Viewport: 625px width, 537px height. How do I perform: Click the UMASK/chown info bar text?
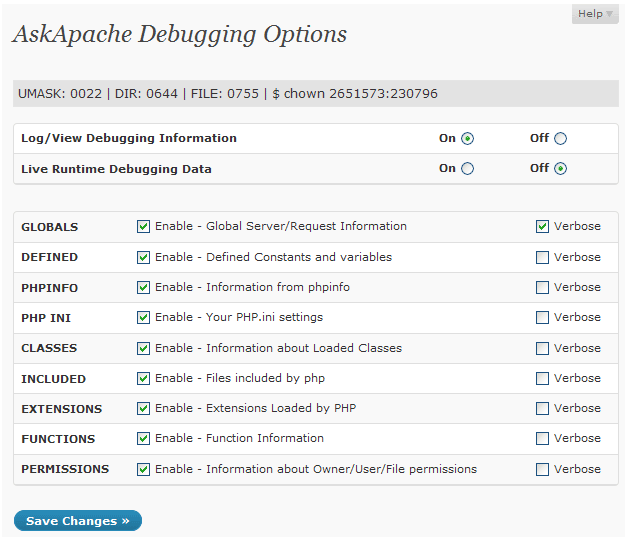[x=228, y=94]
